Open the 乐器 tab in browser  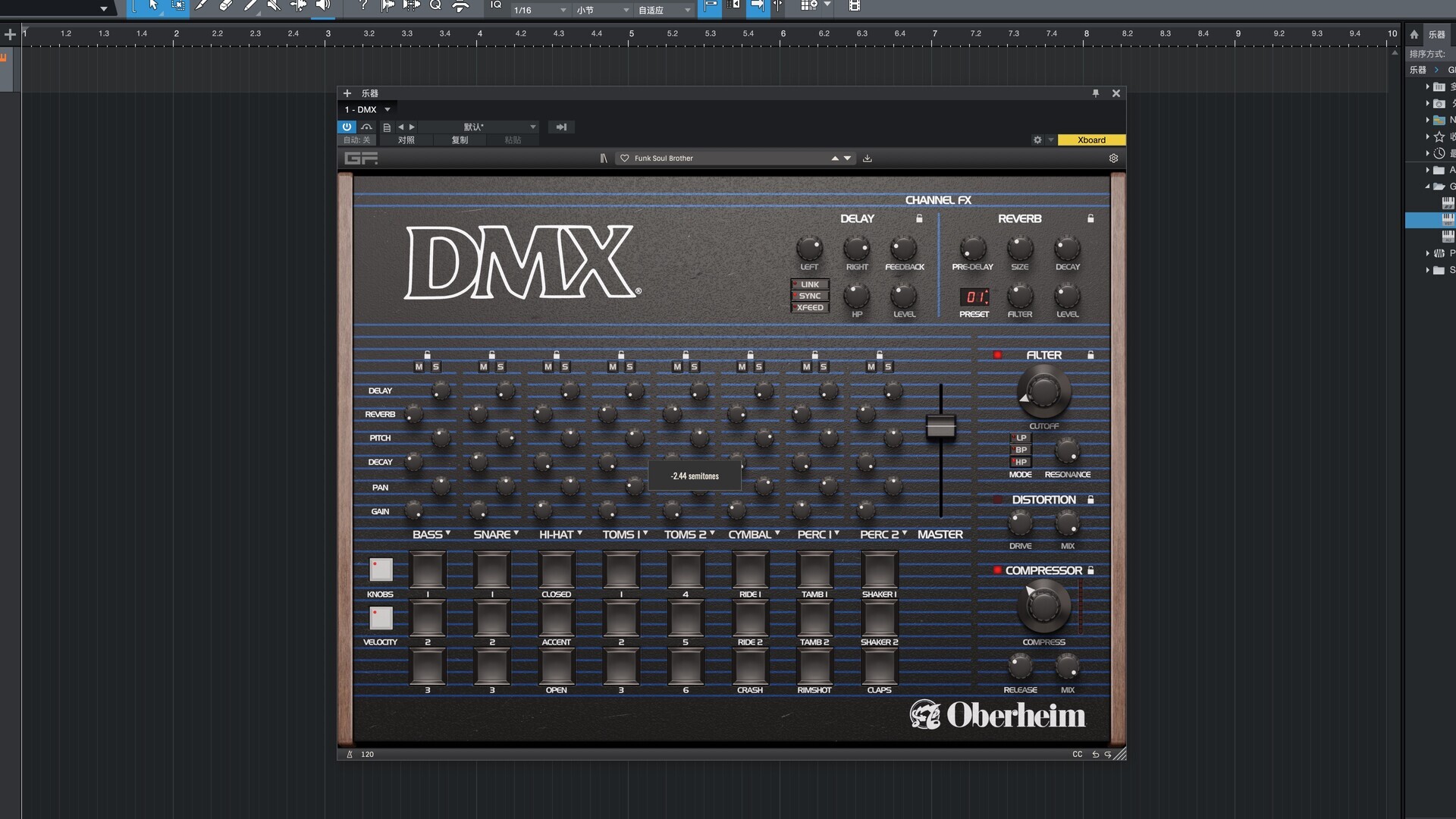1436,34
